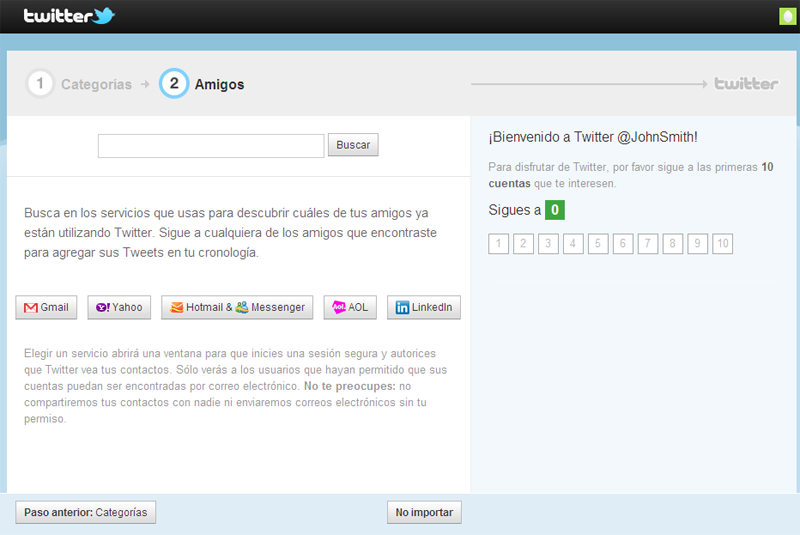Click the 'No te preocupes:' bold text

(x=349, y=386)
